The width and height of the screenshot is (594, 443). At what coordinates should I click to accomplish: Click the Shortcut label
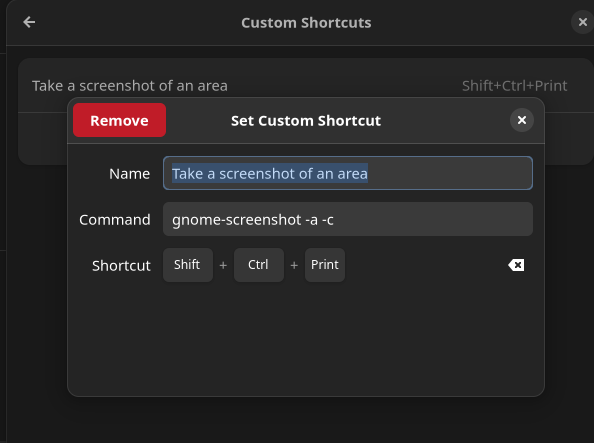[121, 266]
